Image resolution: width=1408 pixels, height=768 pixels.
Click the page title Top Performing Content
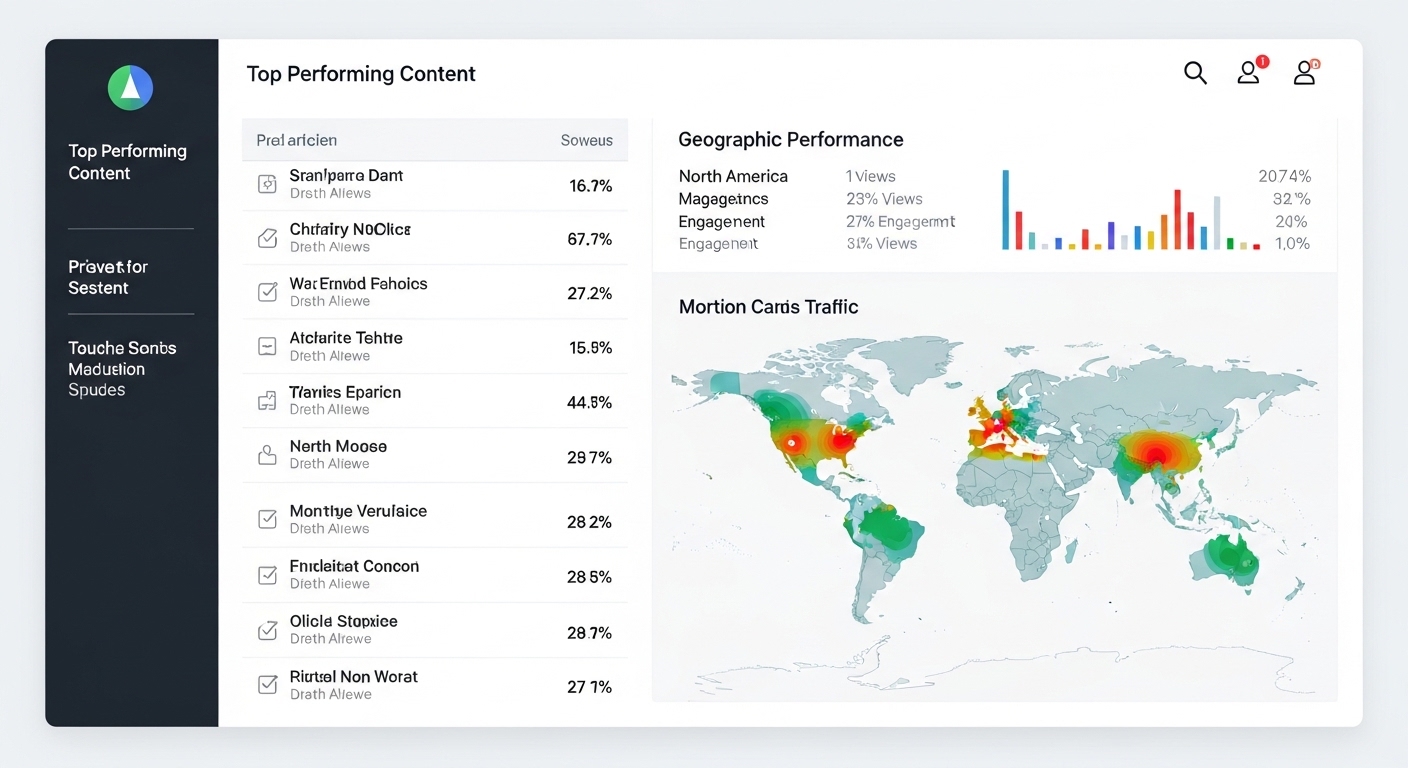point(361,74)
